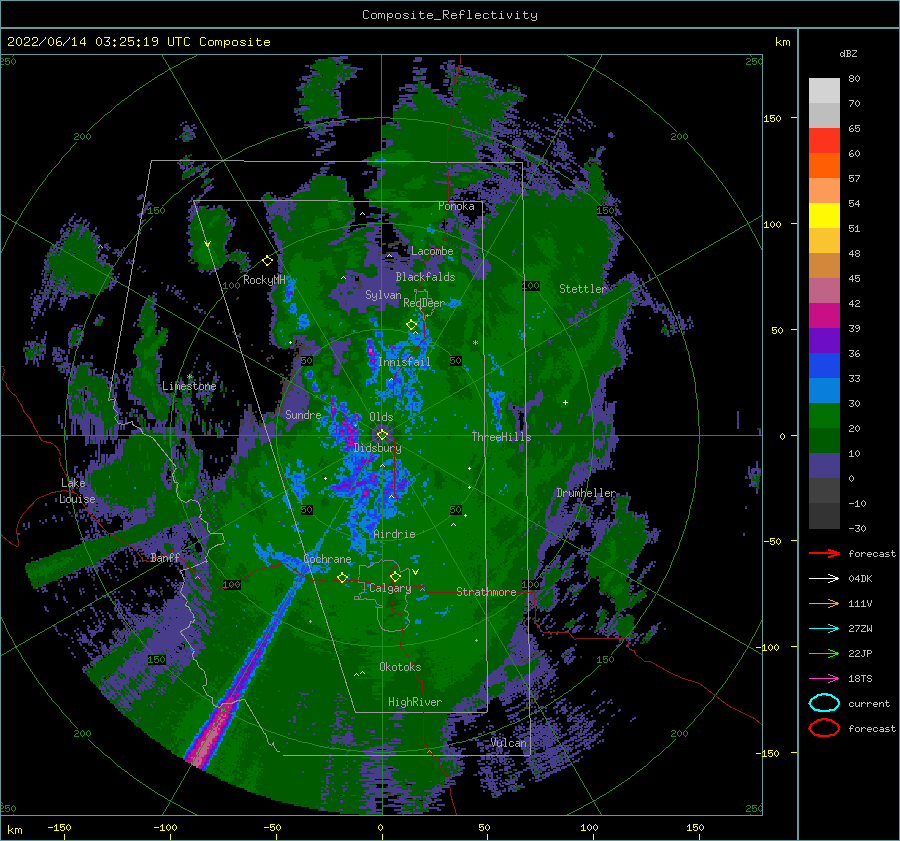
Task: Click the green 22JP arrow icon
Action: [824, 653]
